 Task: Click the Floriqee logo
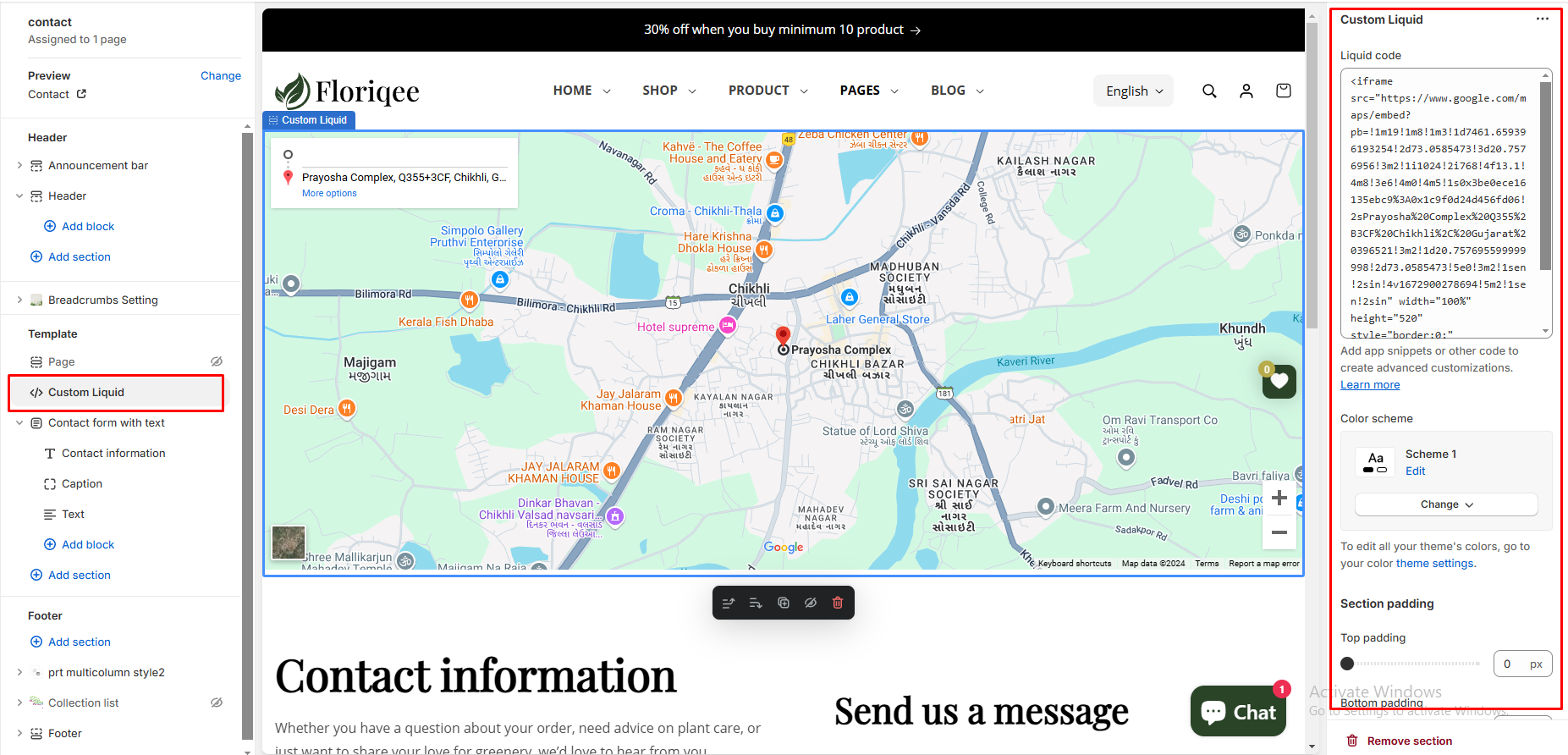(x=347, y=91)
